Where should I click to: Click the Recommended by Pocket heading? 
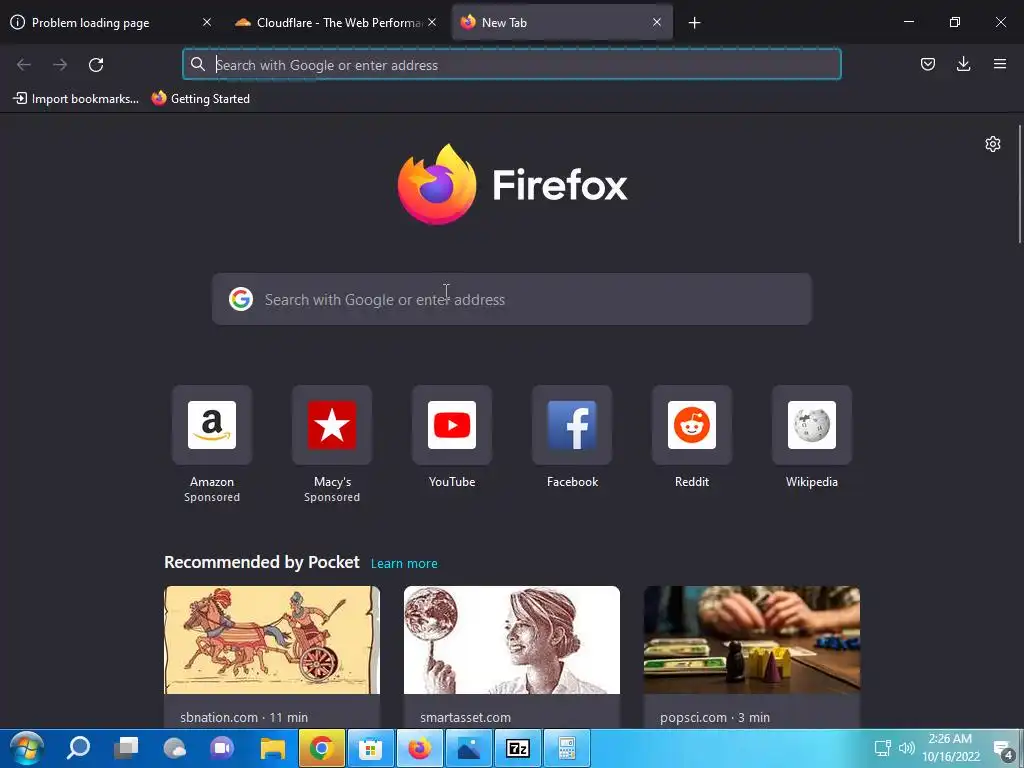(261, 562)
